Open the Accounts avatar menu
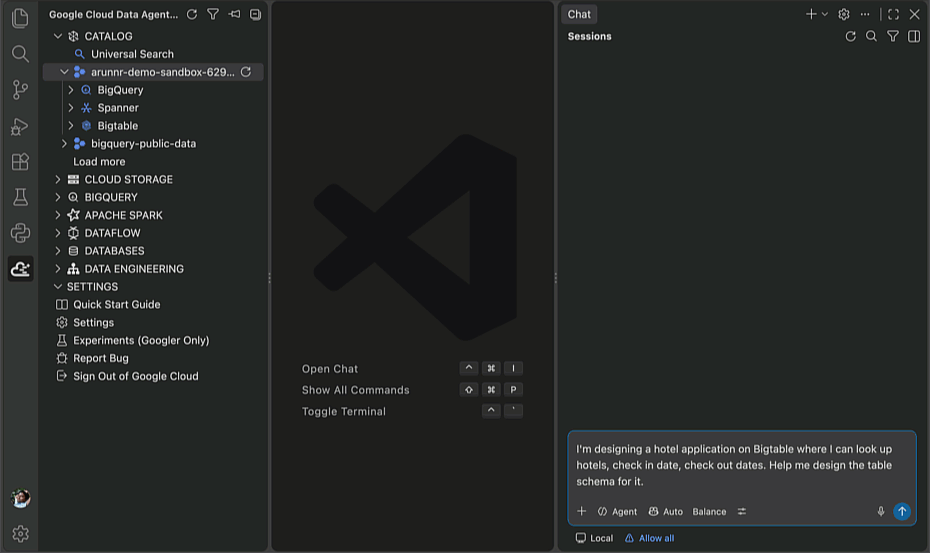Viewport: 930px width, 553px height. pos(20,498)
